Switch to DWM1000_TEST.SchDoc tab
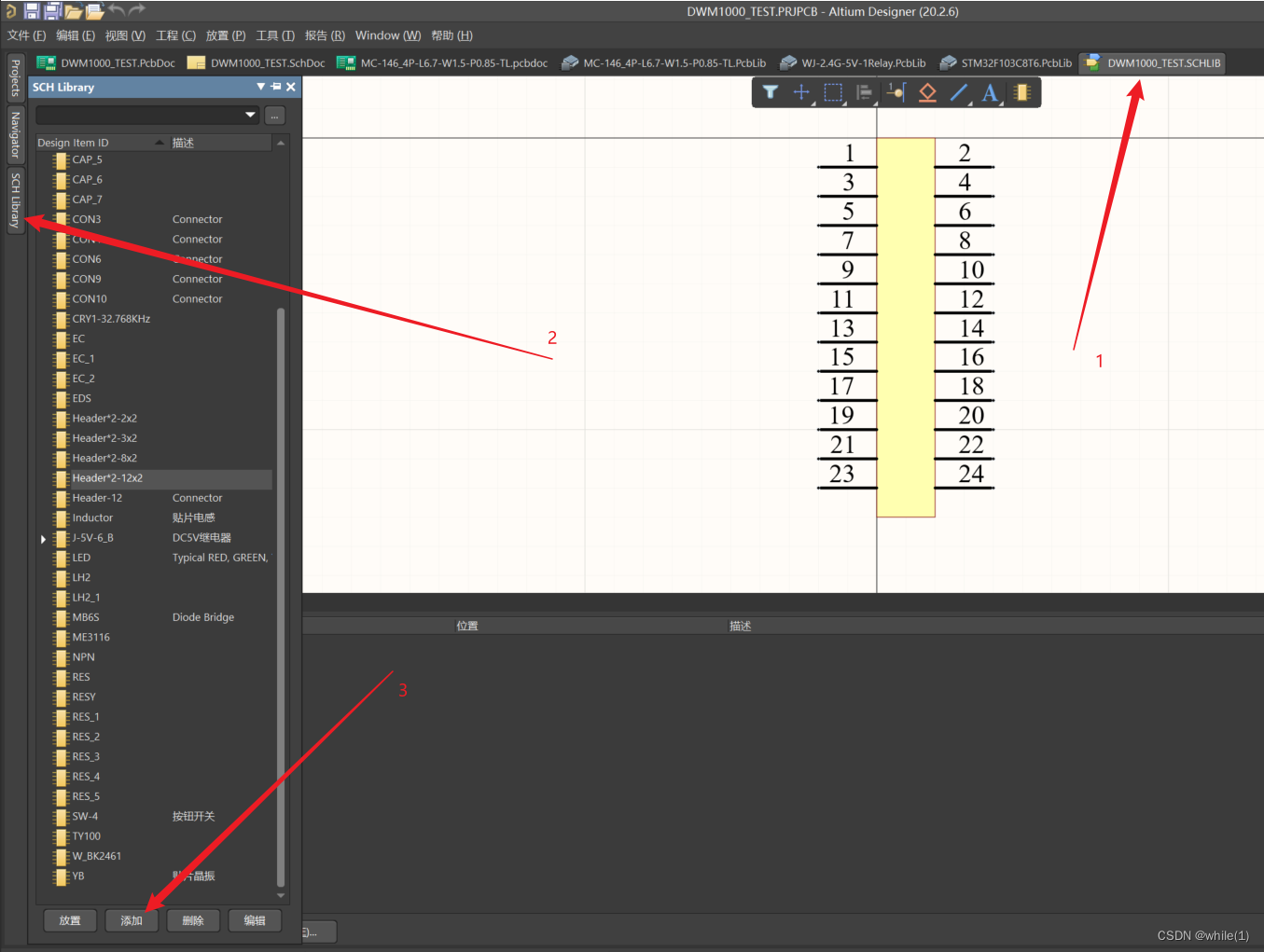 257,63
